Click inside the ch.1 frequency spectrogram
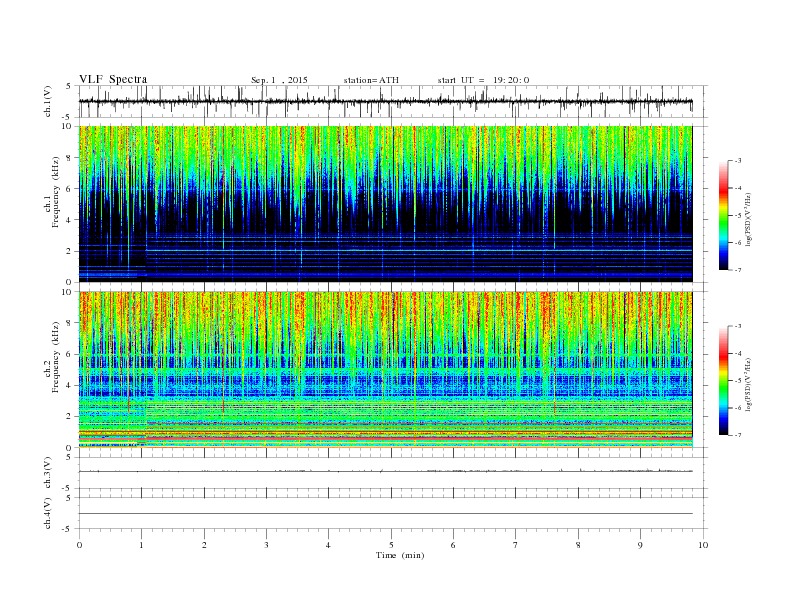The height and width of the screenshot is (612, 792). point(385,204)
